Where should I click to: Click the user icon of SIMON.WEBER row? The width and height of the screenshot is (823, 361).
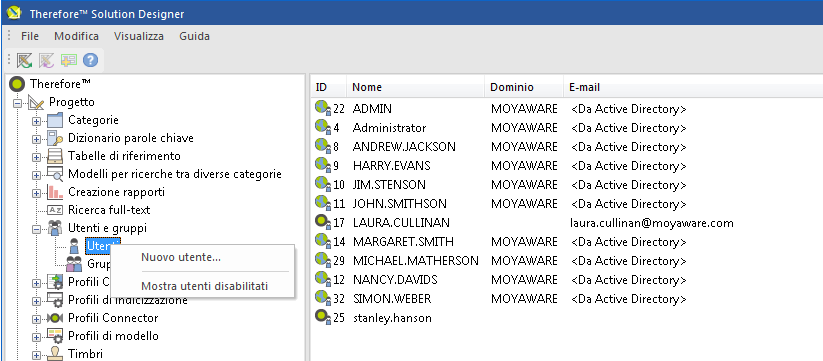tap(323, 299)
